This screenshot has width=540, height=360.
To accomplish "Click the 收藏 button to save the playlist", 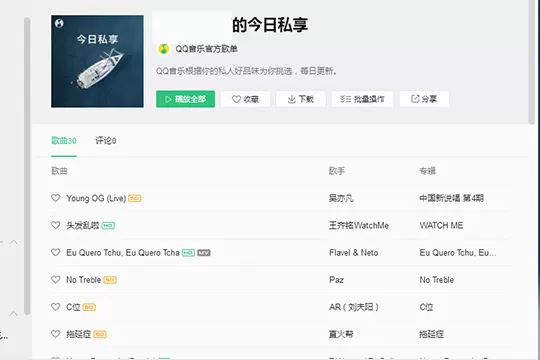I will [x=245, y=99].
